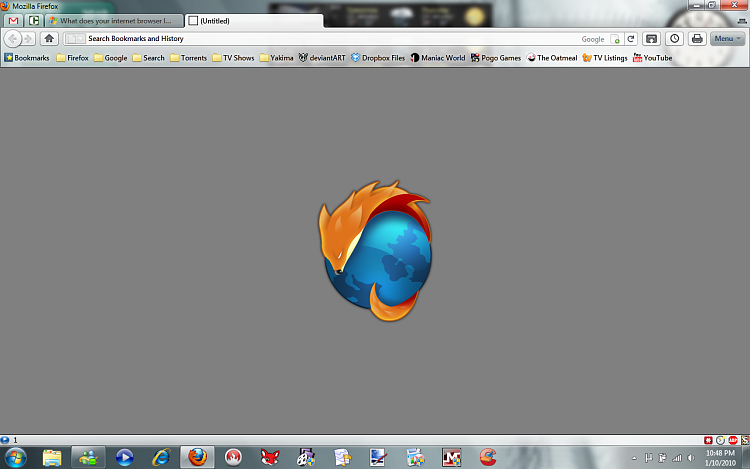This screenshot has height=469, width=750.
Task: Switch to the green pinned tab
Action: coord(33,21)
